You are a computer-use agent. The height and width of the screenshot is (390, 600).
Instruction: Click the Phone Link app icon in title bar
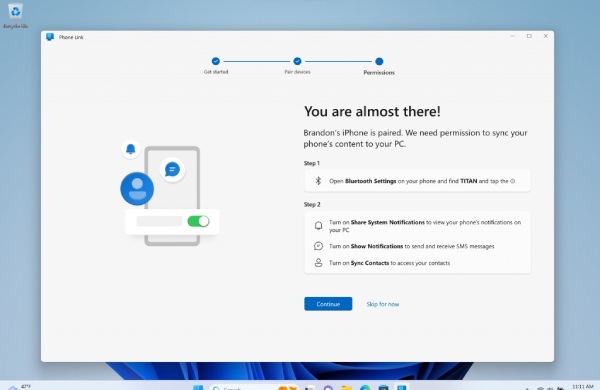click(50, 37)
